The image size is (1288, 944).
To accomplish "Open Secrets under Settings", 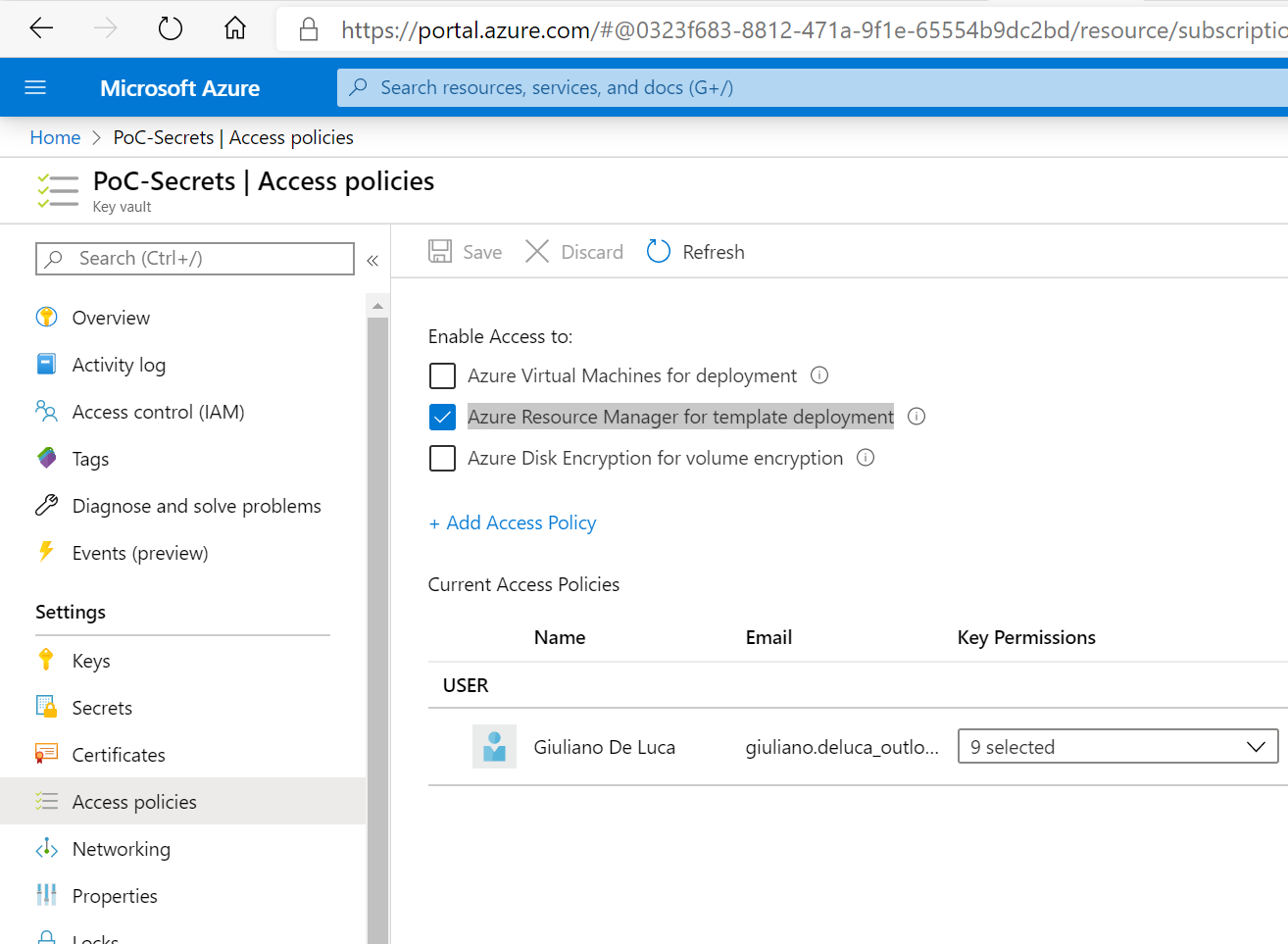I will pos(102,708).
